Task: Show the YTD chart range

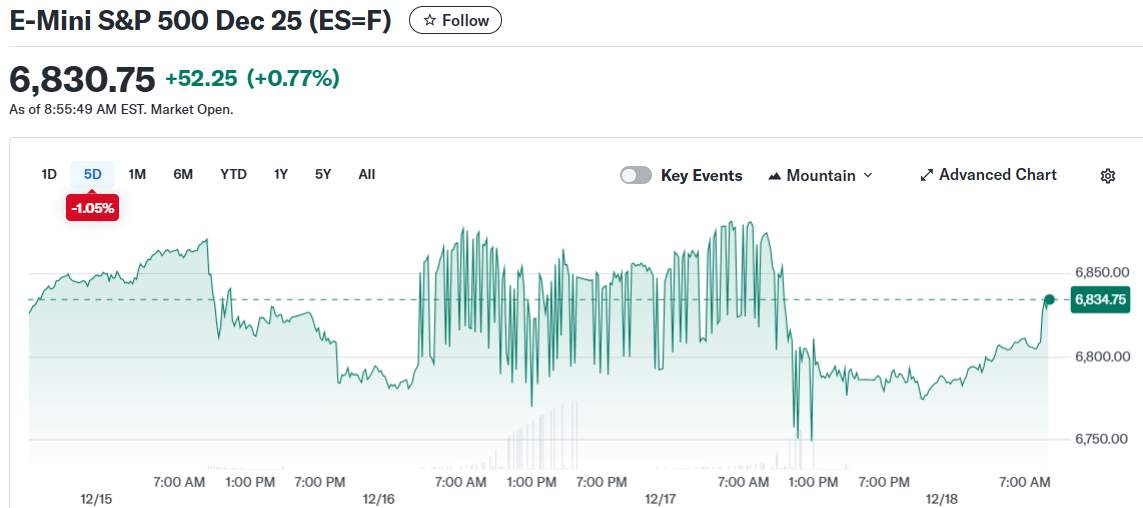Action: click(x=233, y=174)
